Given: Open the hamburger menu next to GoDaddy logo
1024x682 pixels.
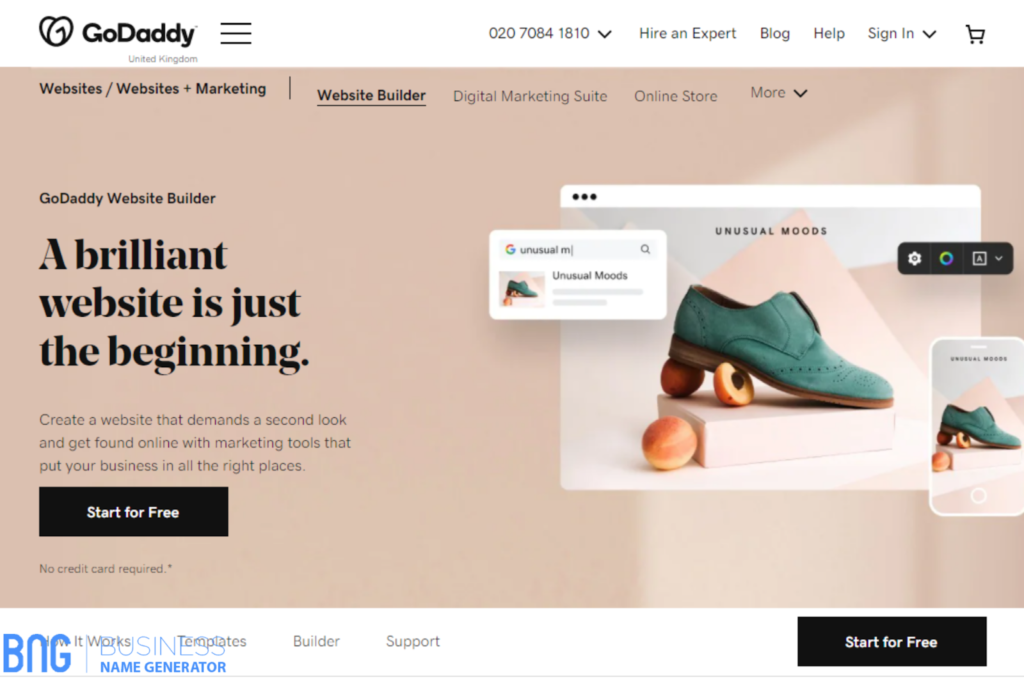Looking at the screenshot, I should (x=236, y=33).
